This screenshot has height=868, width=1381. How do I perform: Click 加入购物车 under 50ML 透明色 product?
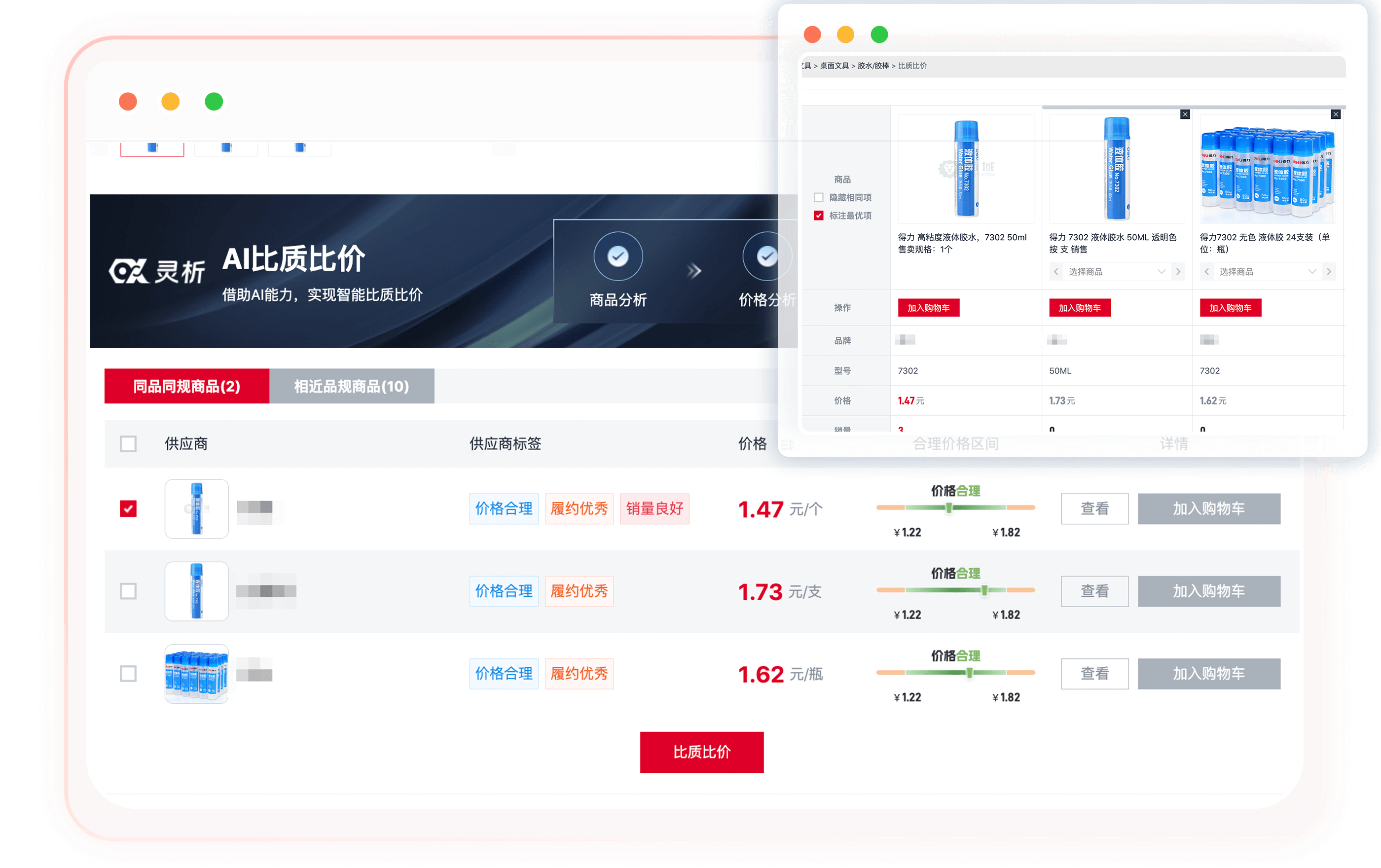coord(1079,308)
